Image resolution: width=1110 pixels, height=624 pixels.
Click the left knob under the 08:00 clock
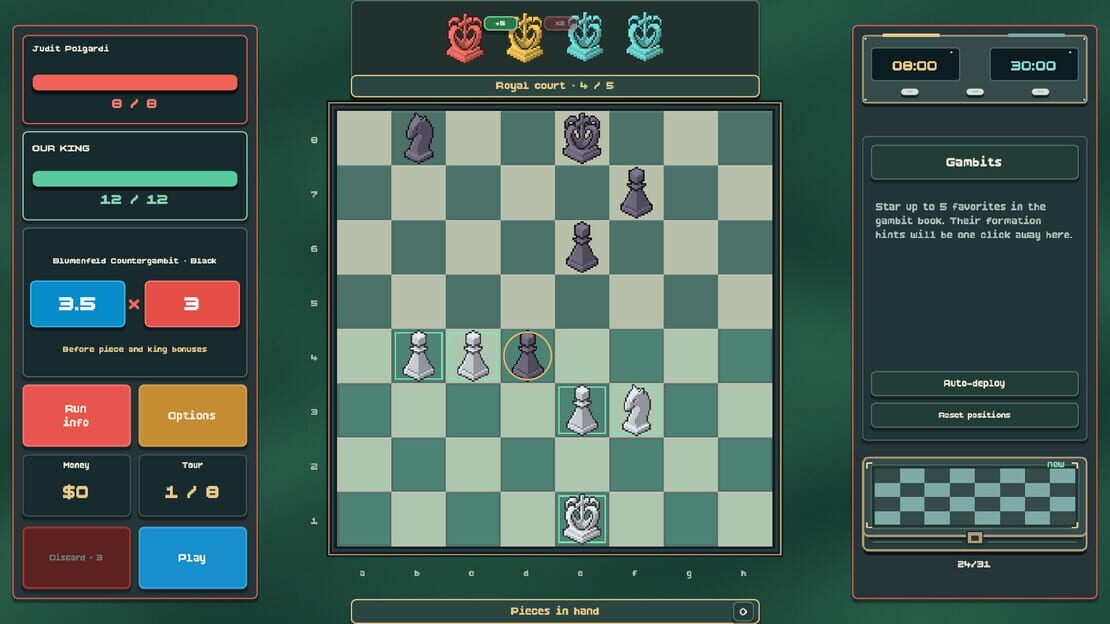point(910,92)
